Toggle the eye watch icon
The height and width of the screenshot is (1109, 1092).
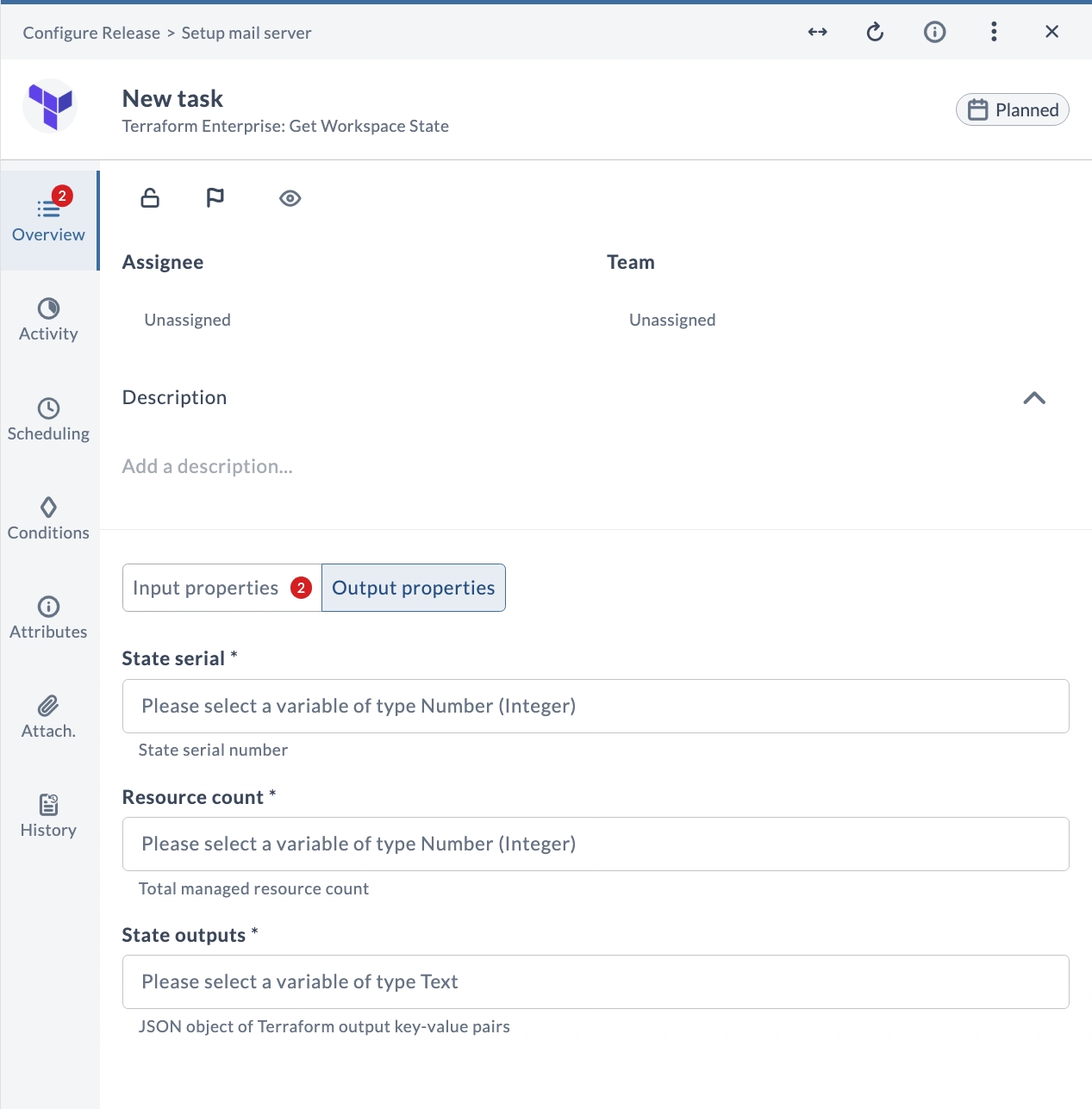290,198
